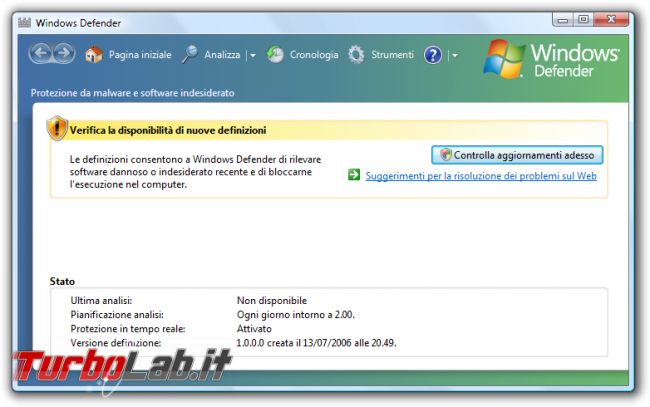
Task: Click the 'Protezione in tempo reale:' label
Action: [128, 329]
